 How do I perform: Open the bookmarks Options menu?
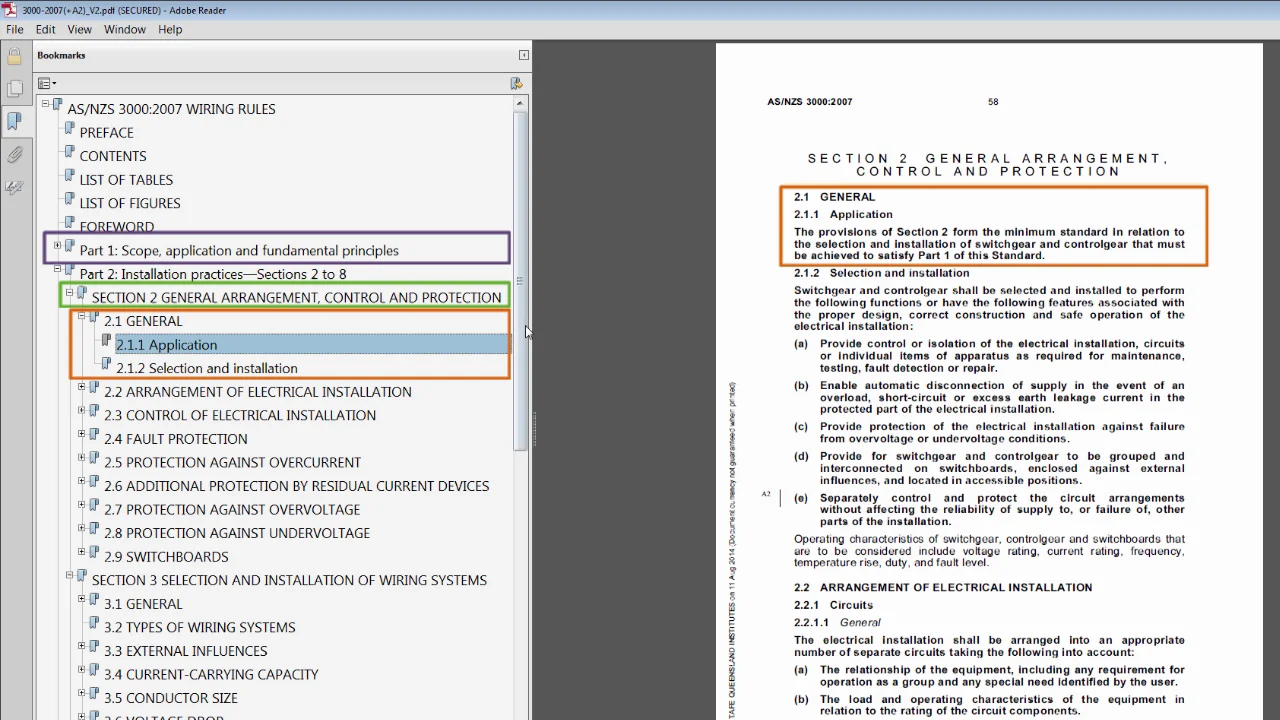point(47,83)
